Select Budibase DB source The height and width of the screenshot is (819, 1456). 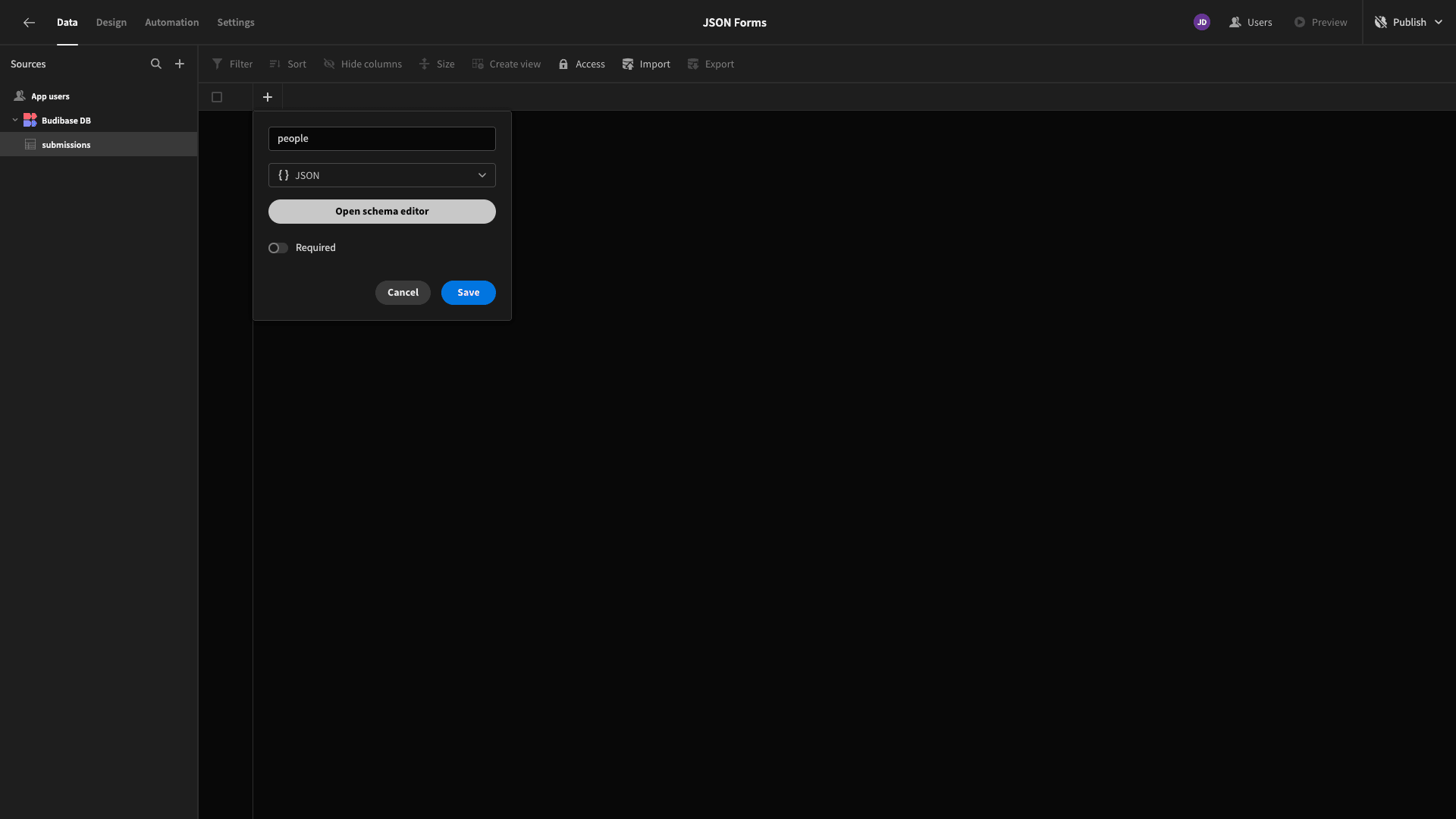(99, 121)
